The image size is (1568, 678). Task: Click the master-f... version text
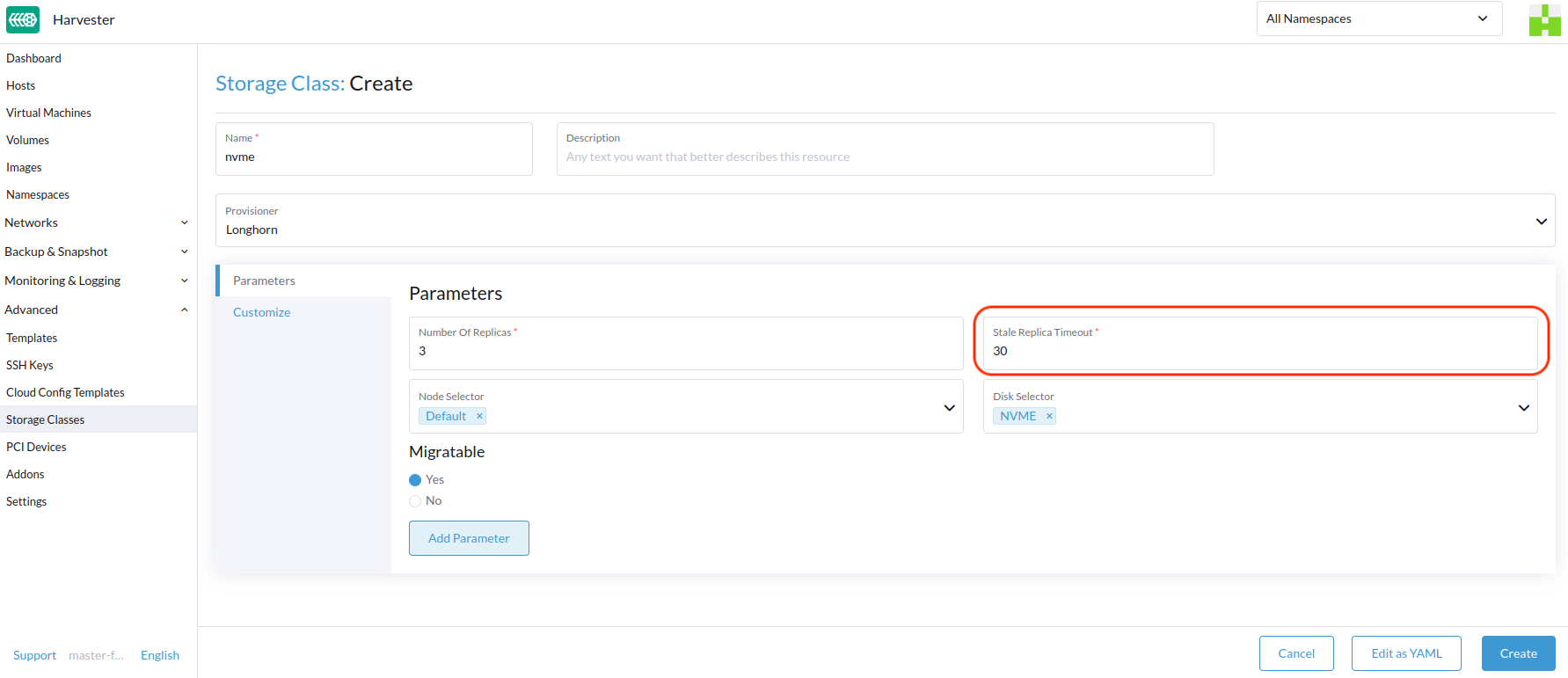[x=96, y=655]
